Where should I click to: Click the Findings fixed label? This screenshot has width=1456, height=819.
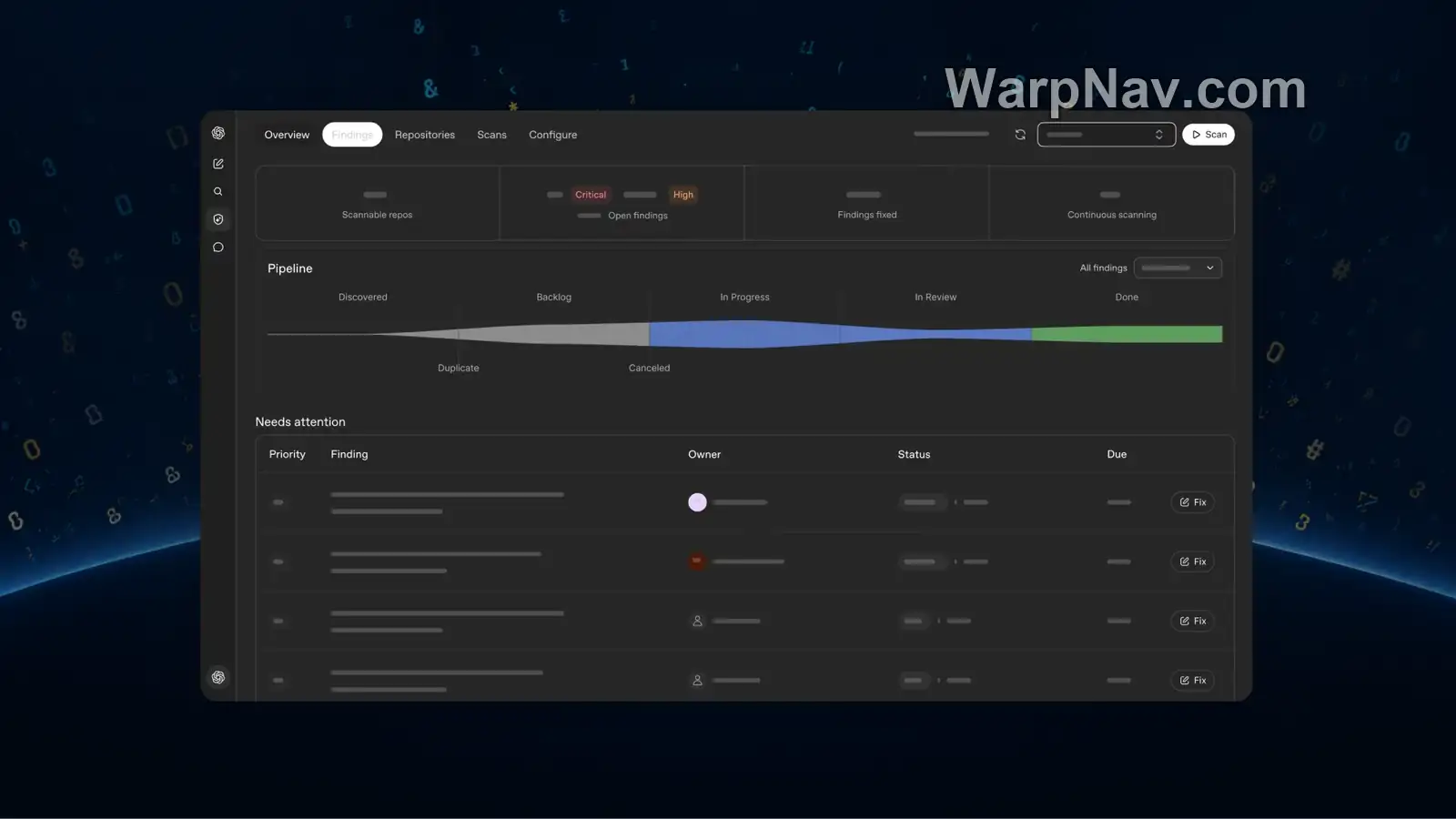pyautogui.click(x=867, y=215)
